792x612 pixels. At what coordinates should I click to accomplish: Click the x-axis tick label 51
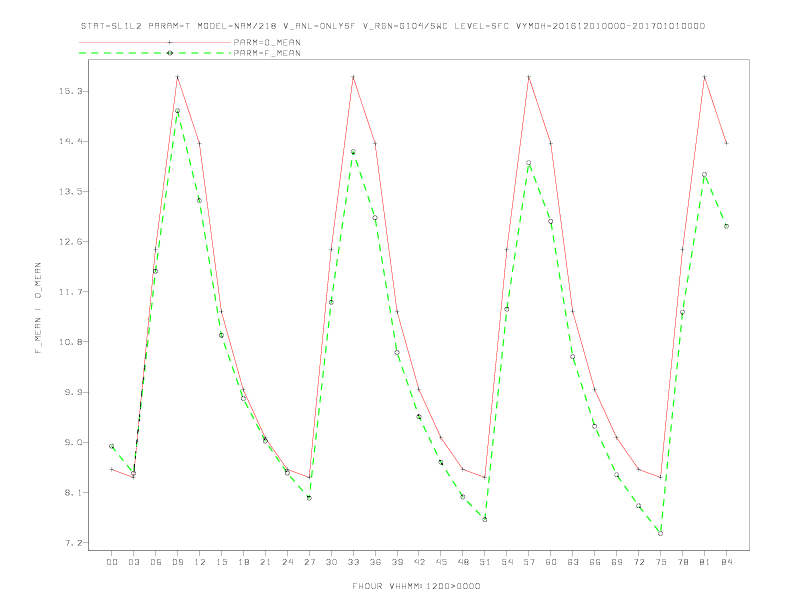pos(485,562)
